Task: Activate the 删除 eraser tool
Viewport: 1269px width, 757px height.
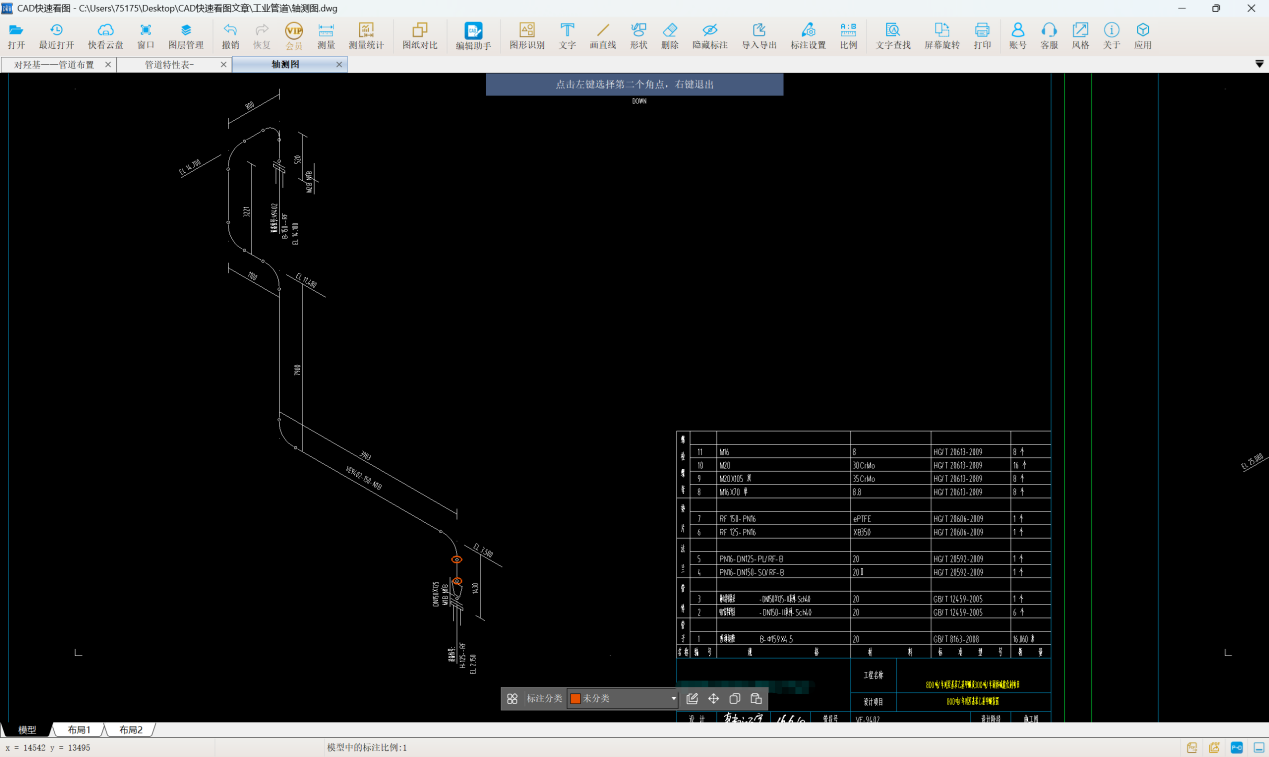Action: pyautogui.click(x=670, y=36)
